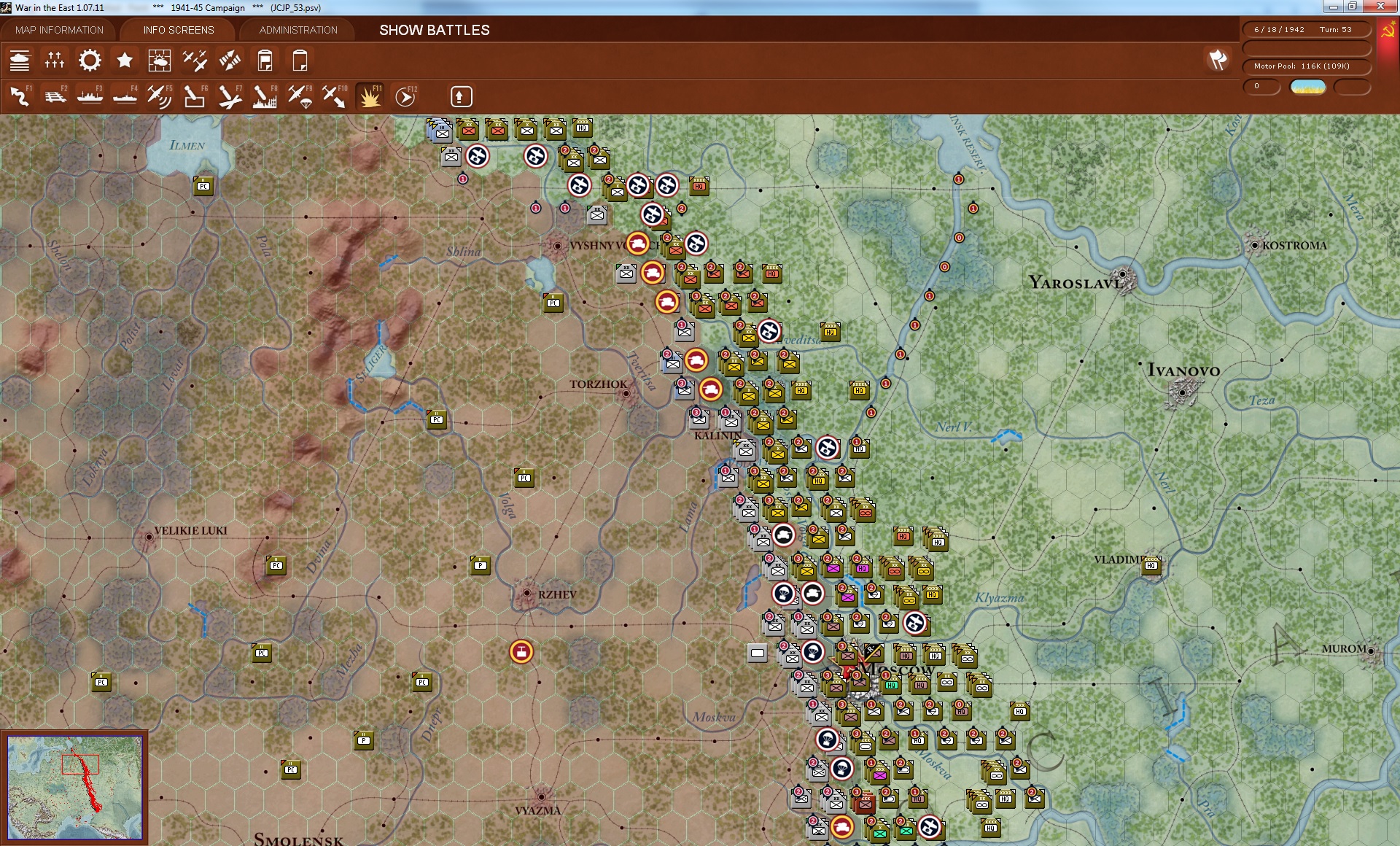Select F7 bomb airfield mode
1400x846 pixels.
230,96
